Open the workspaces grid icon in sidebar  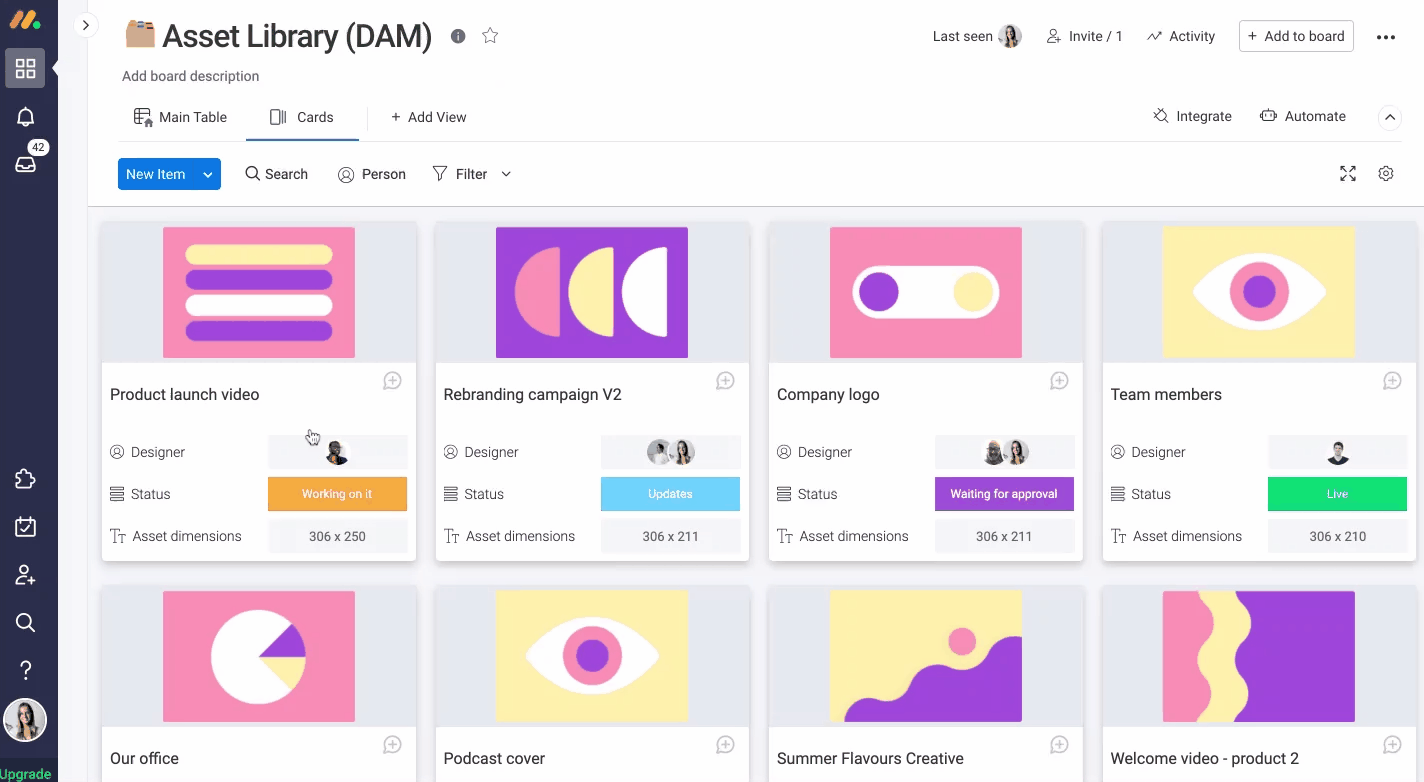coord(25,69)
